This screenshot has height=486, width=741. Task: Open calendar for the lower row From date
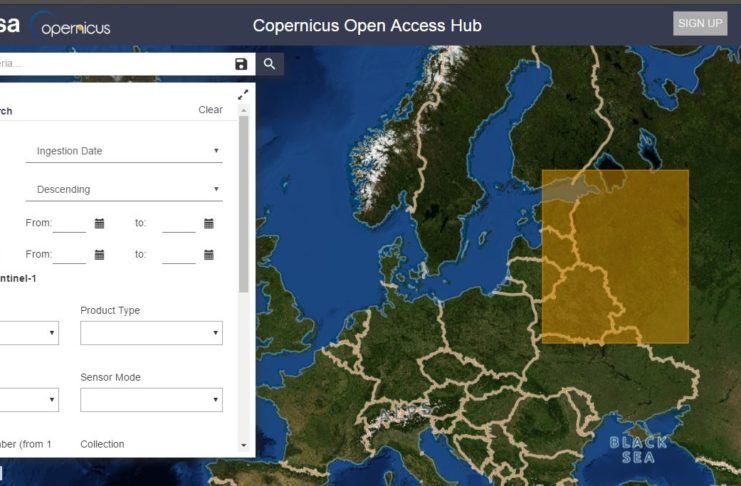click(x=99, y=255)
